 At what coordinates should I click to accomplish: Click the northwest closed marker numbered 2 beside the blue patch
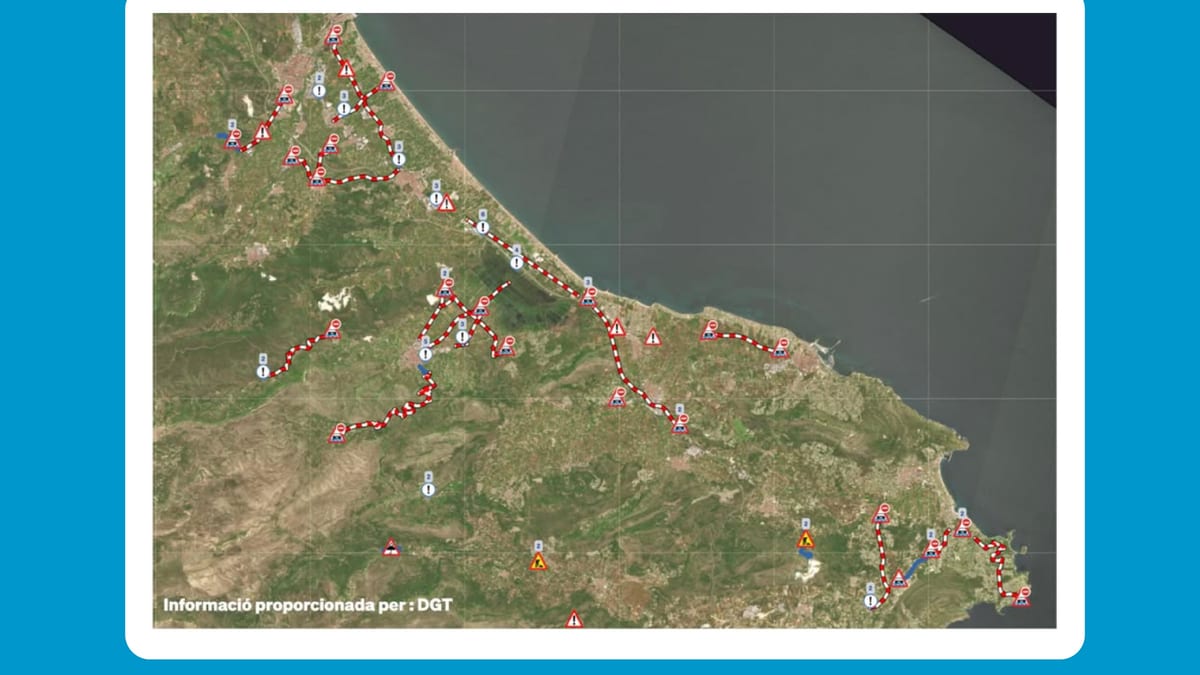(x=233, y=138)
